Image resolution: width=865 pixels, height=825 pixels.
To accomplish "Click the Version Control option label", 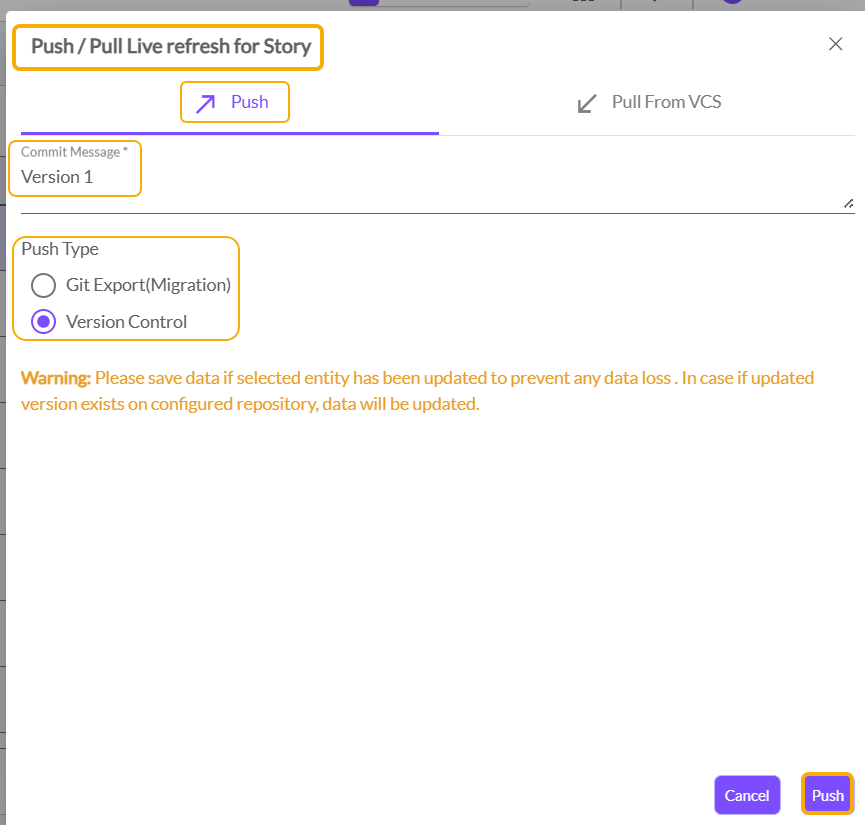I will coord(126,322).
